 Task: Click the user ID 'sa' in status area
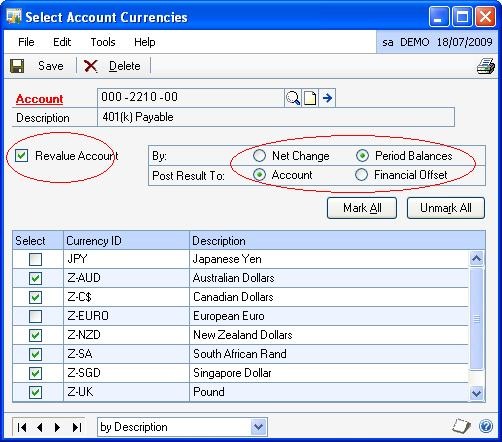[x=388, y=42]
